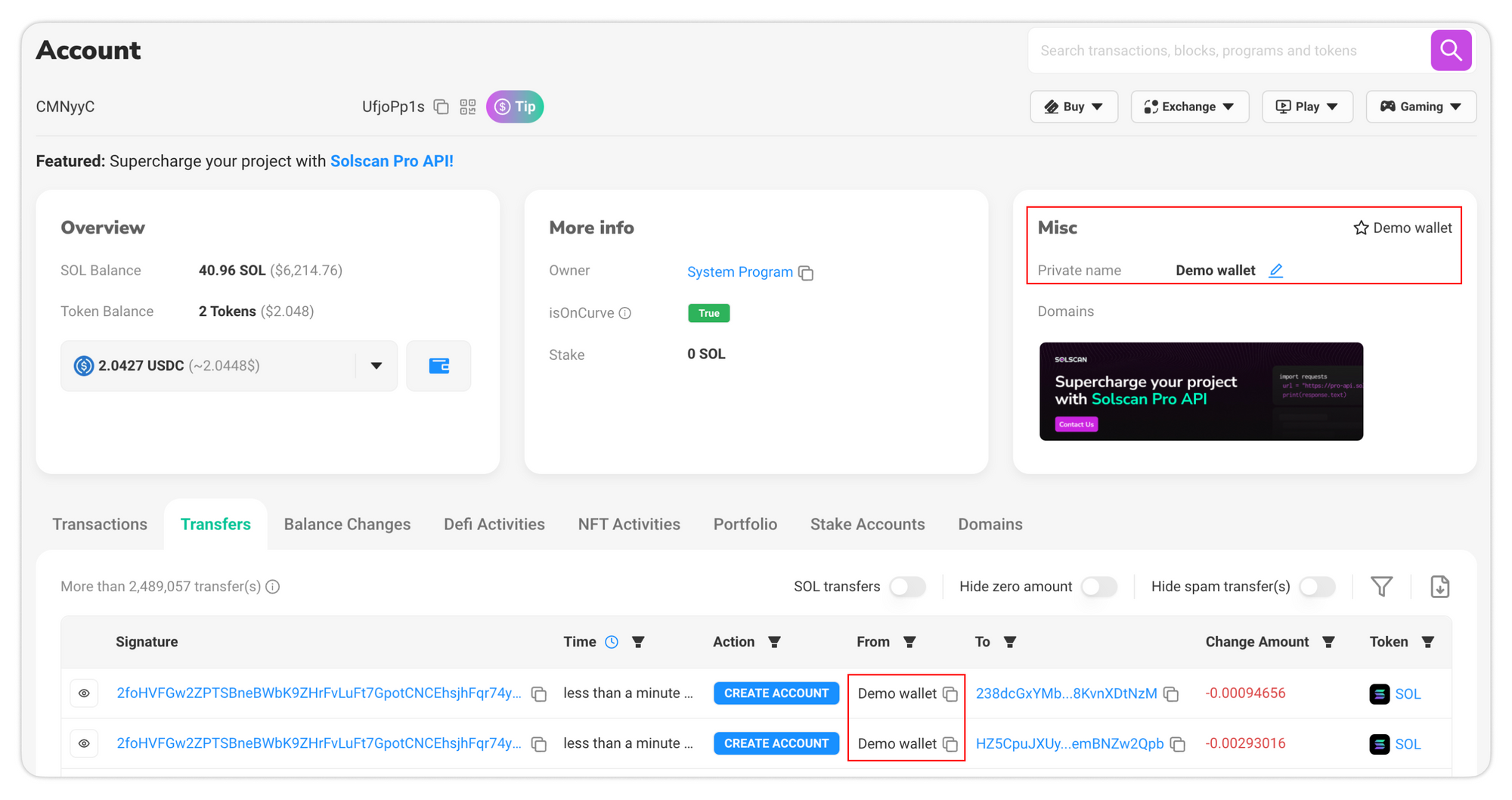The height and width of the screenshot is (800, 1512).
Task: Filter the To column
Action: [1010, 642]
